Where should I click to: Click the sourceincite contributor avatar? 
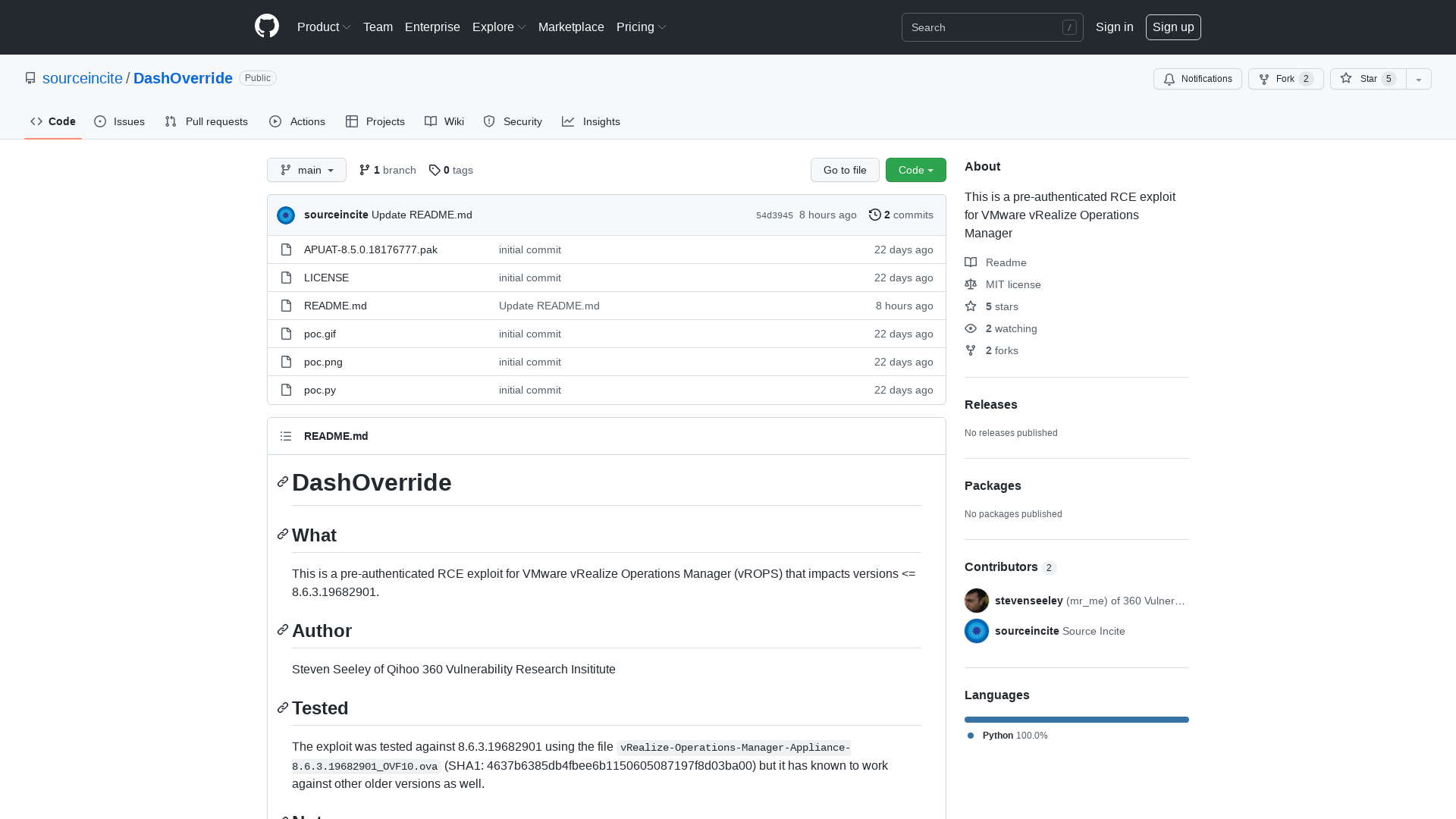[976, 630]
